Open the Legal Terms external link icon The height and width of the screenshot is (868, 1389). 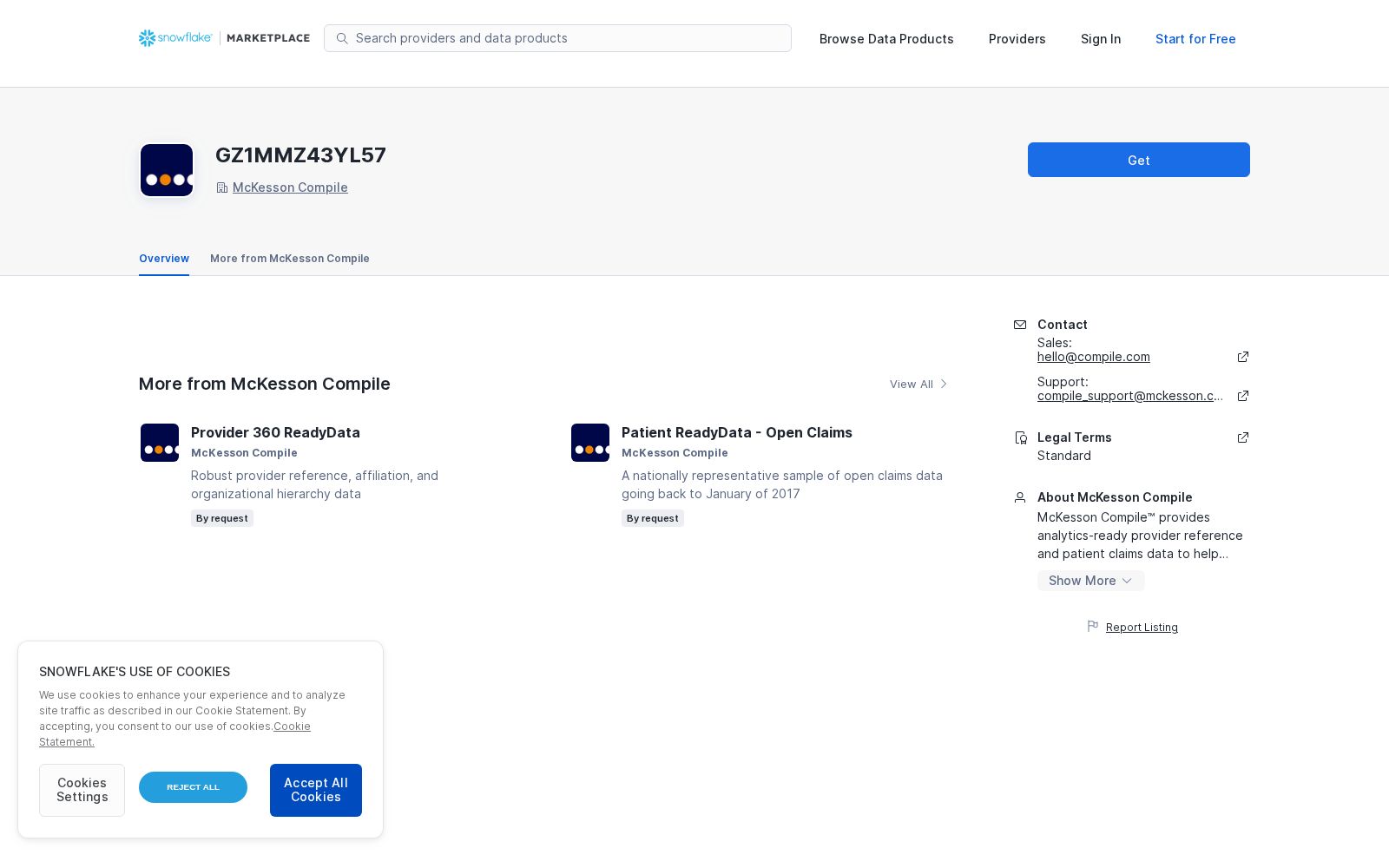[x=1243, y=437]
